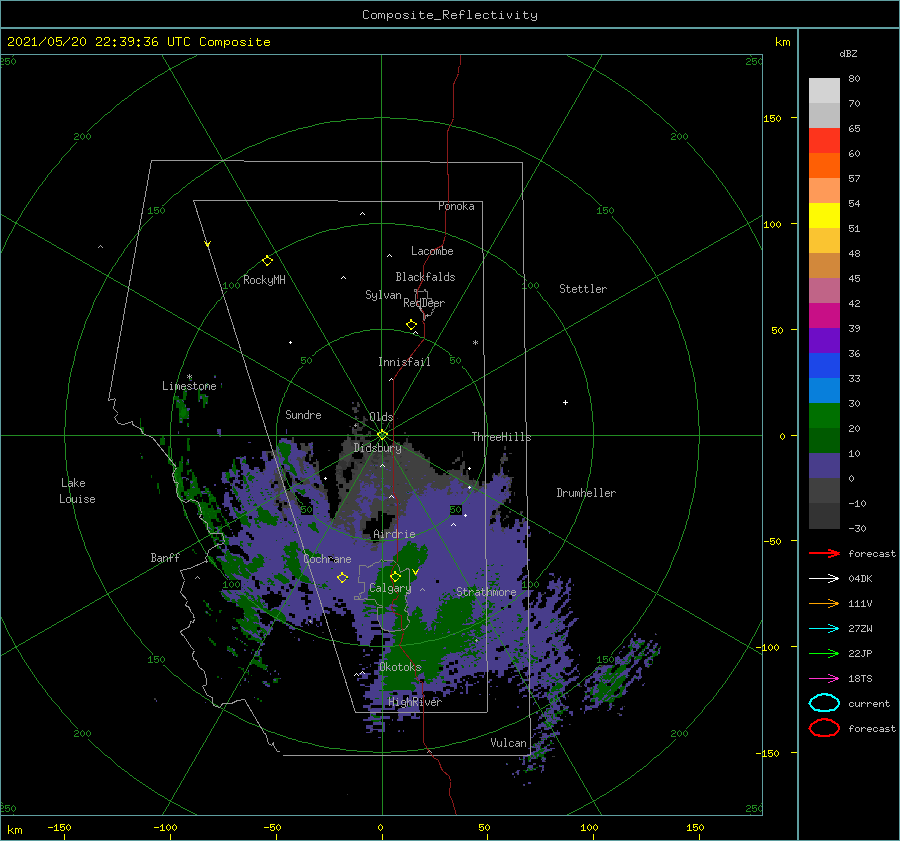Pick the cyan 27ZW arrow icon
This screenshot has width=900, height=841.
pos(824,628)
